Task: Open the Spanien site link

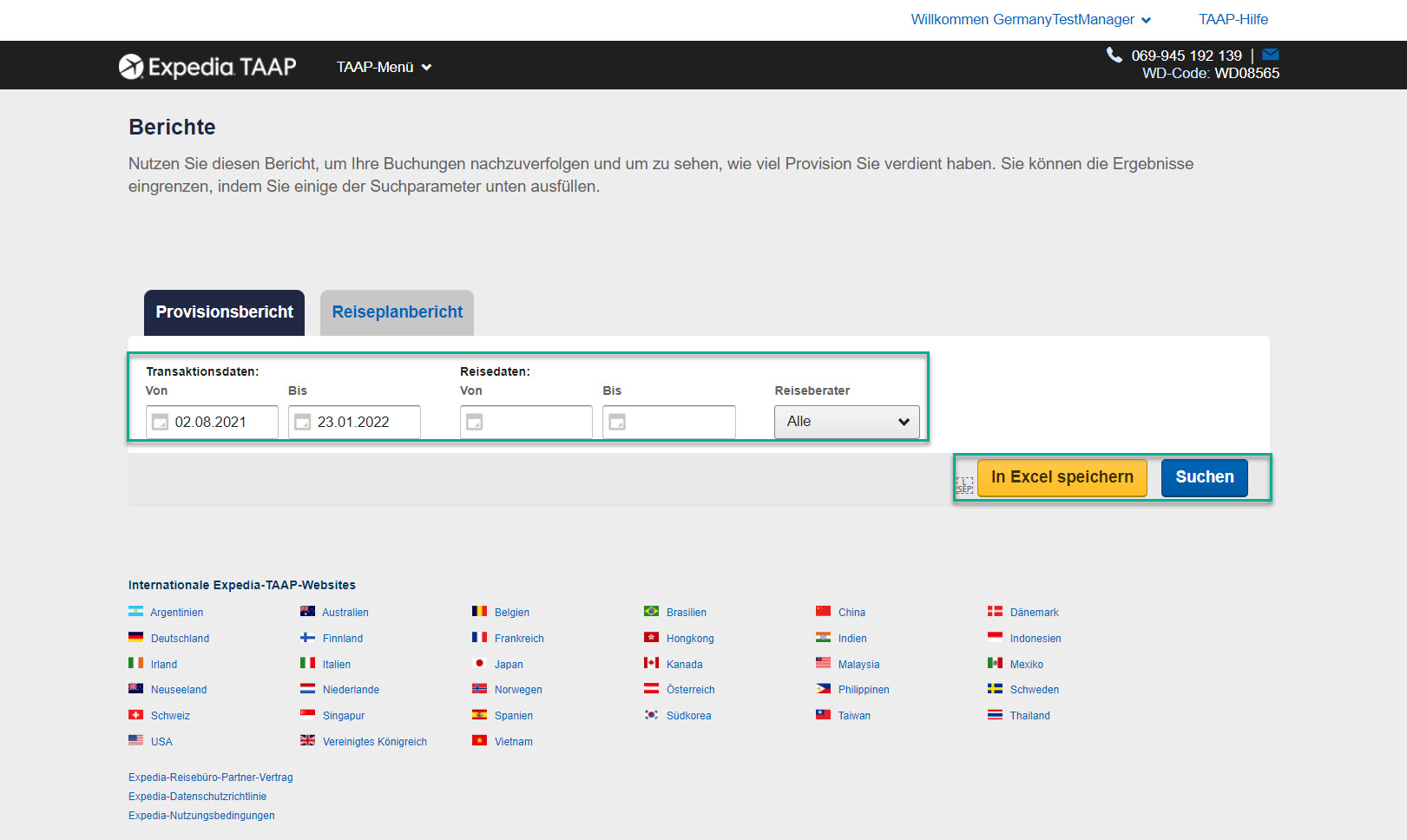Action: click(514, 716)
